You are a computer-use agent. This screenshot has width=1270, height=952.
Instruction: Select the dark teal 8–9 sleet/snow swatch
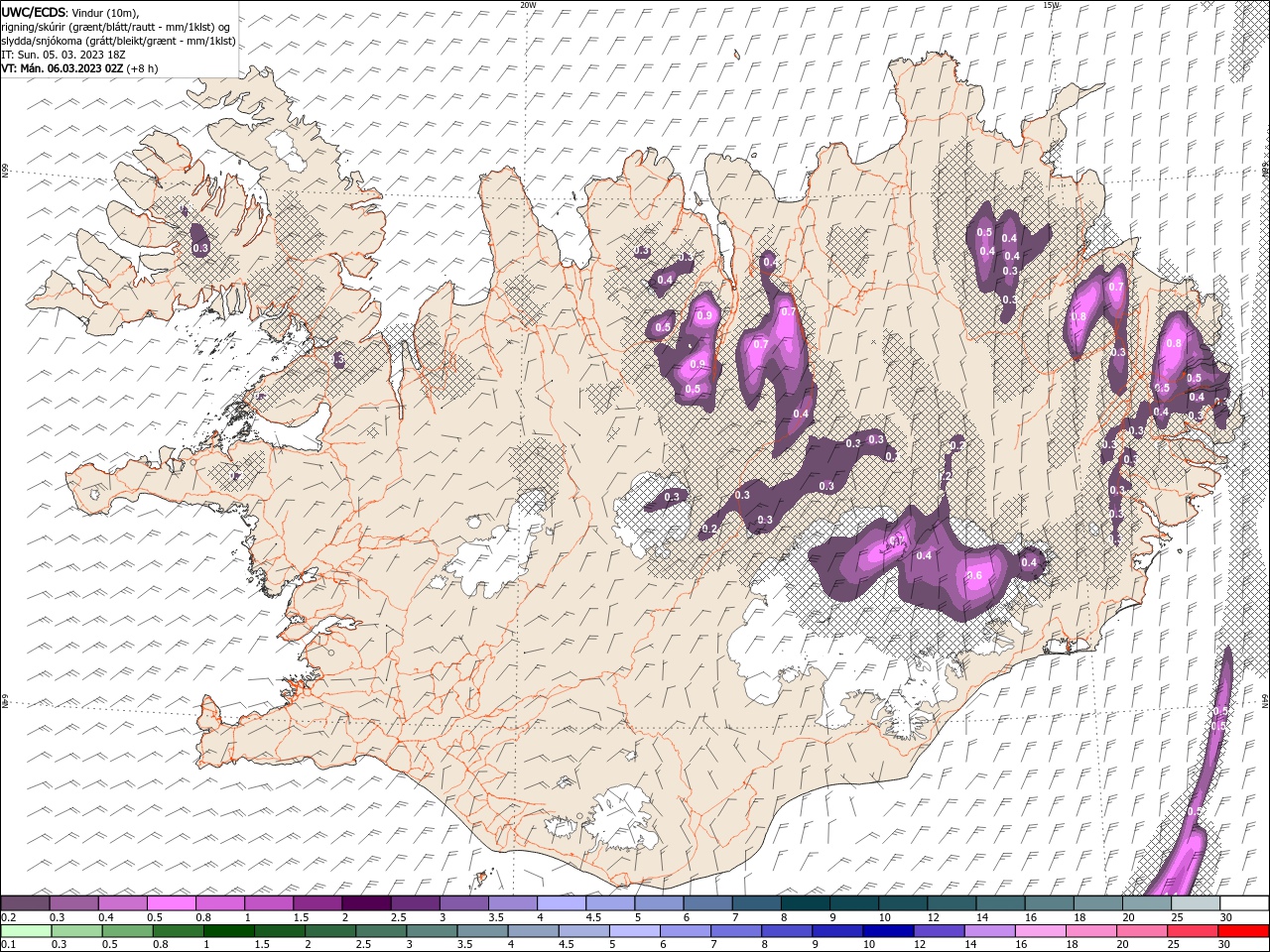(x=804, y=902)
